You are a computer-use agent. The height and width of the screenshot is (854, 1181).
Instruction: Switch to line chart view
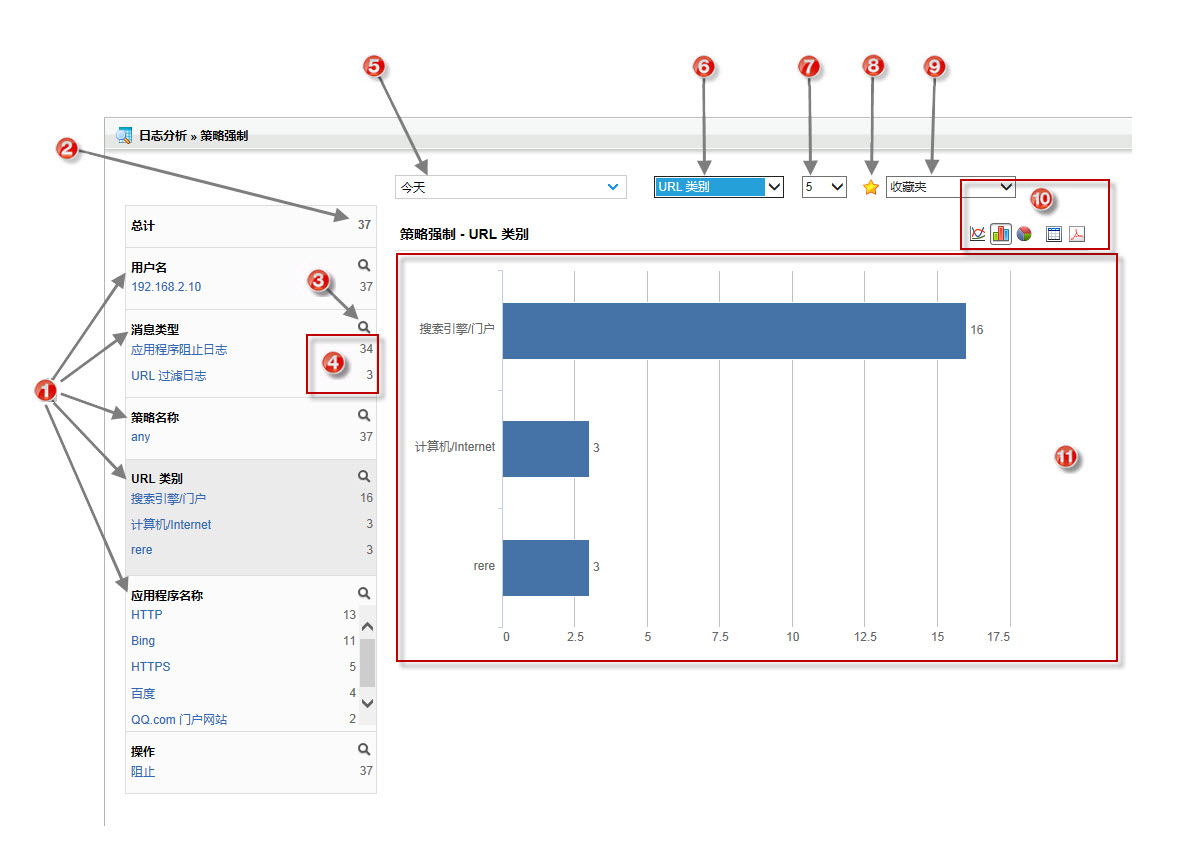point(977,234)
